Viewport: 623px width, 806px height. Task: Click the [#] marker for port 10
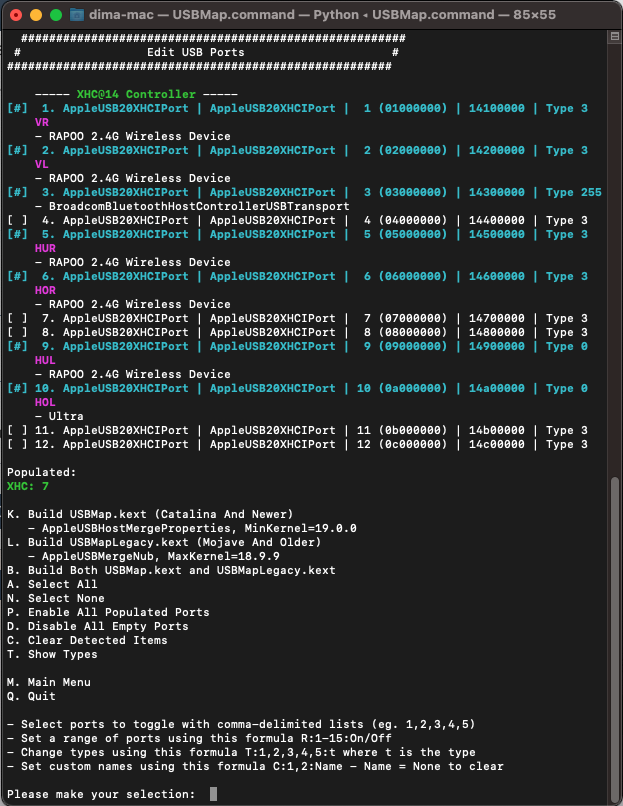[17, 389]
